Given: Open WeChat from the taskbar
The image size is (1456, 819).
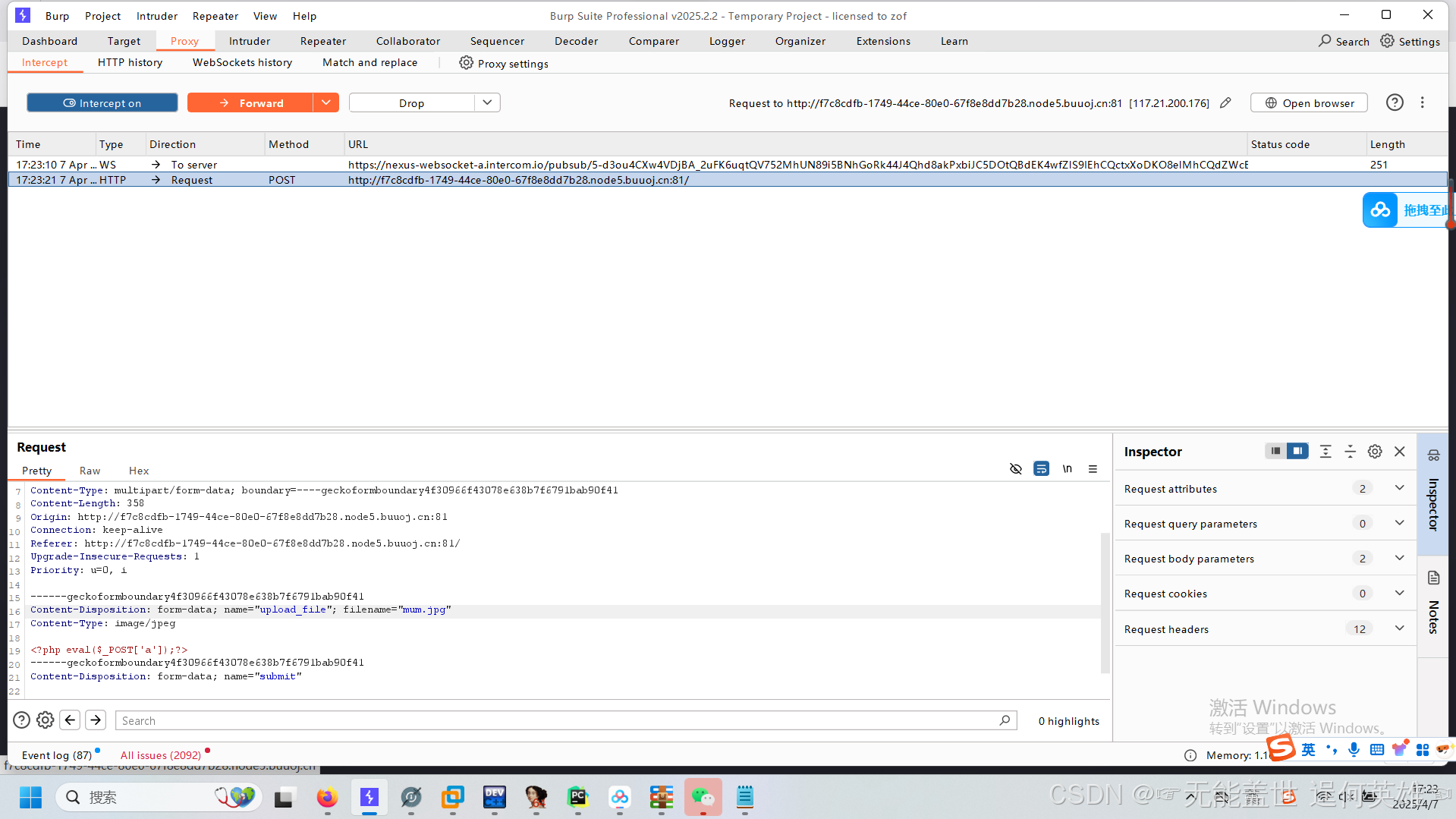Looking at the screenshot, I should pyautogui.click(x=703, y=797).
